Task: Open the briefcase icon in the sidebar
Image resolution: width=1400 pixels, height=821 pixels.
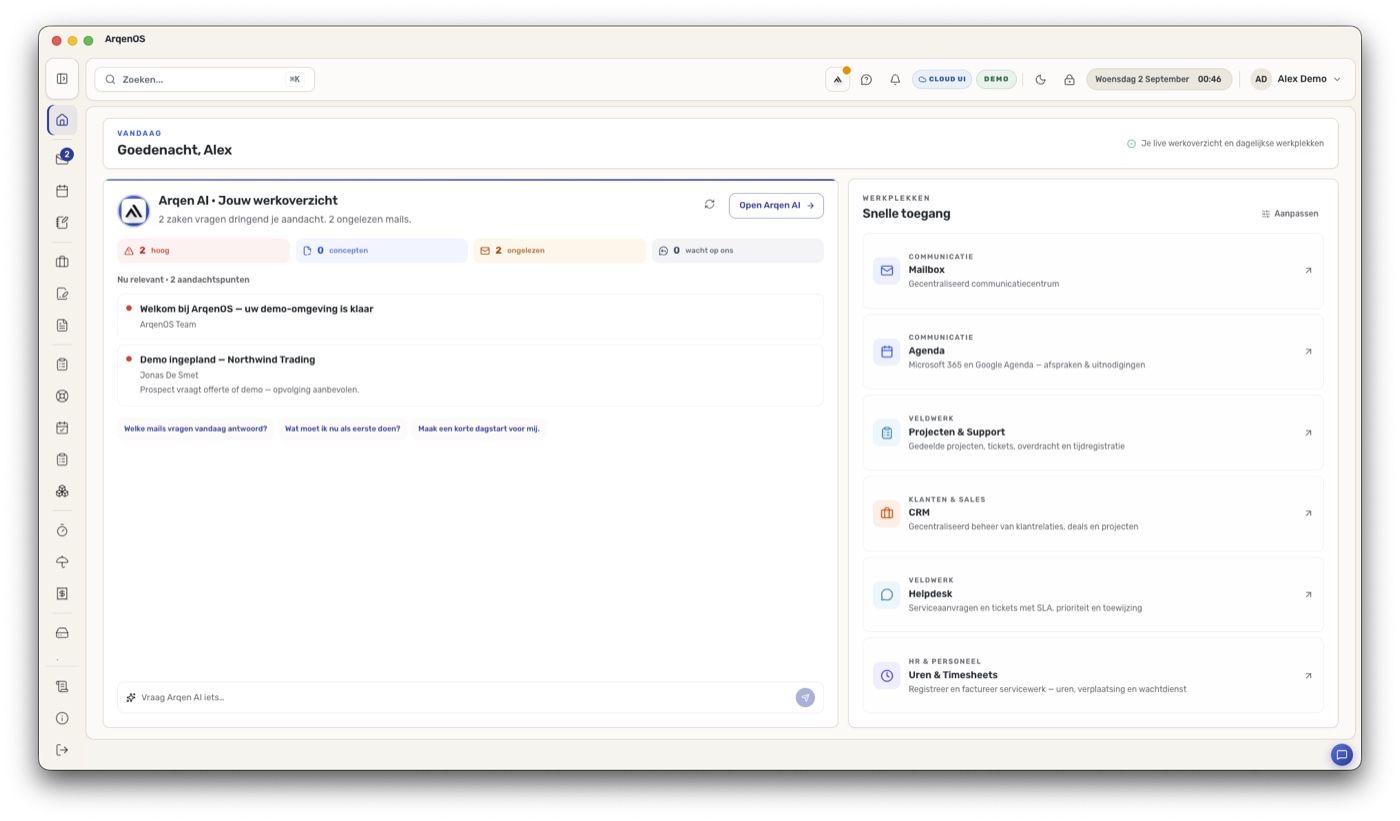Action: 62,262
